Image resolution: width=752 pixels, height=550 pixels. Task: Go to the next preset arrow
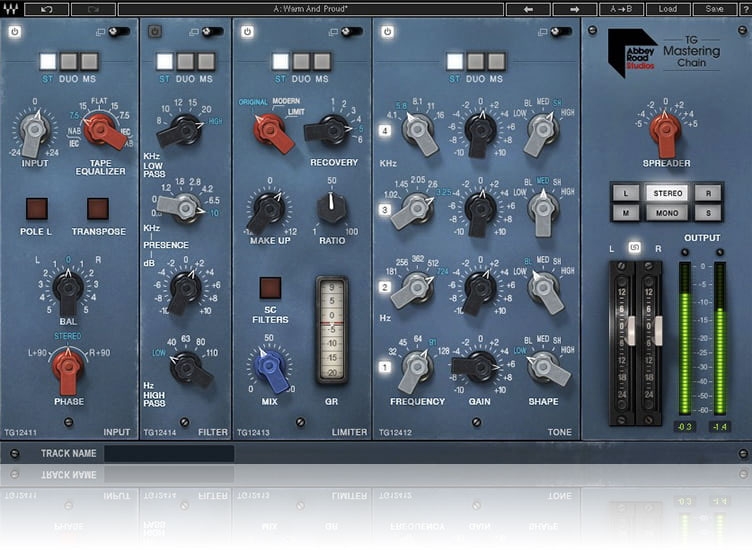coord(575,9)
